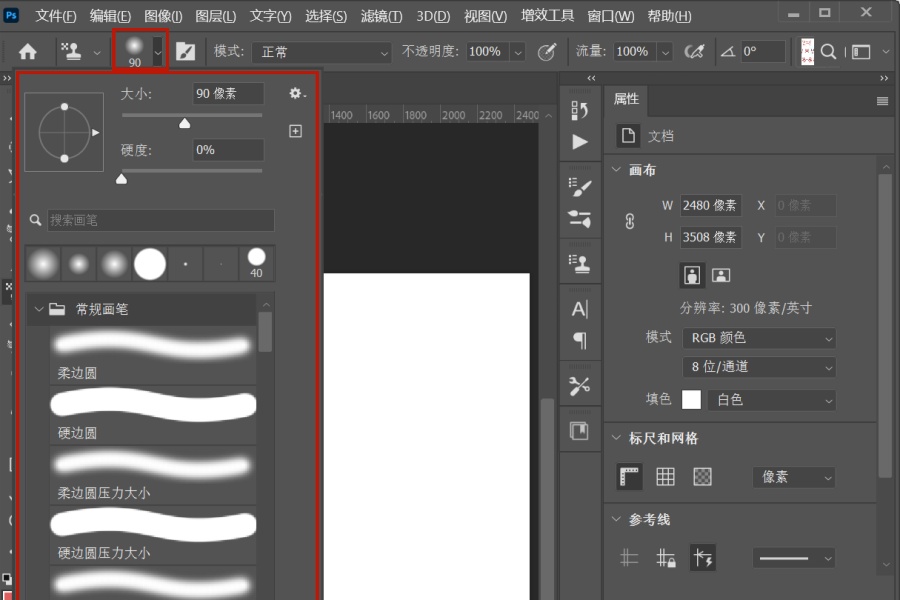Viewport: 900px width, 600px height.
Task: Toggle pressure for opacity icon
Action: tap(547, 52)
